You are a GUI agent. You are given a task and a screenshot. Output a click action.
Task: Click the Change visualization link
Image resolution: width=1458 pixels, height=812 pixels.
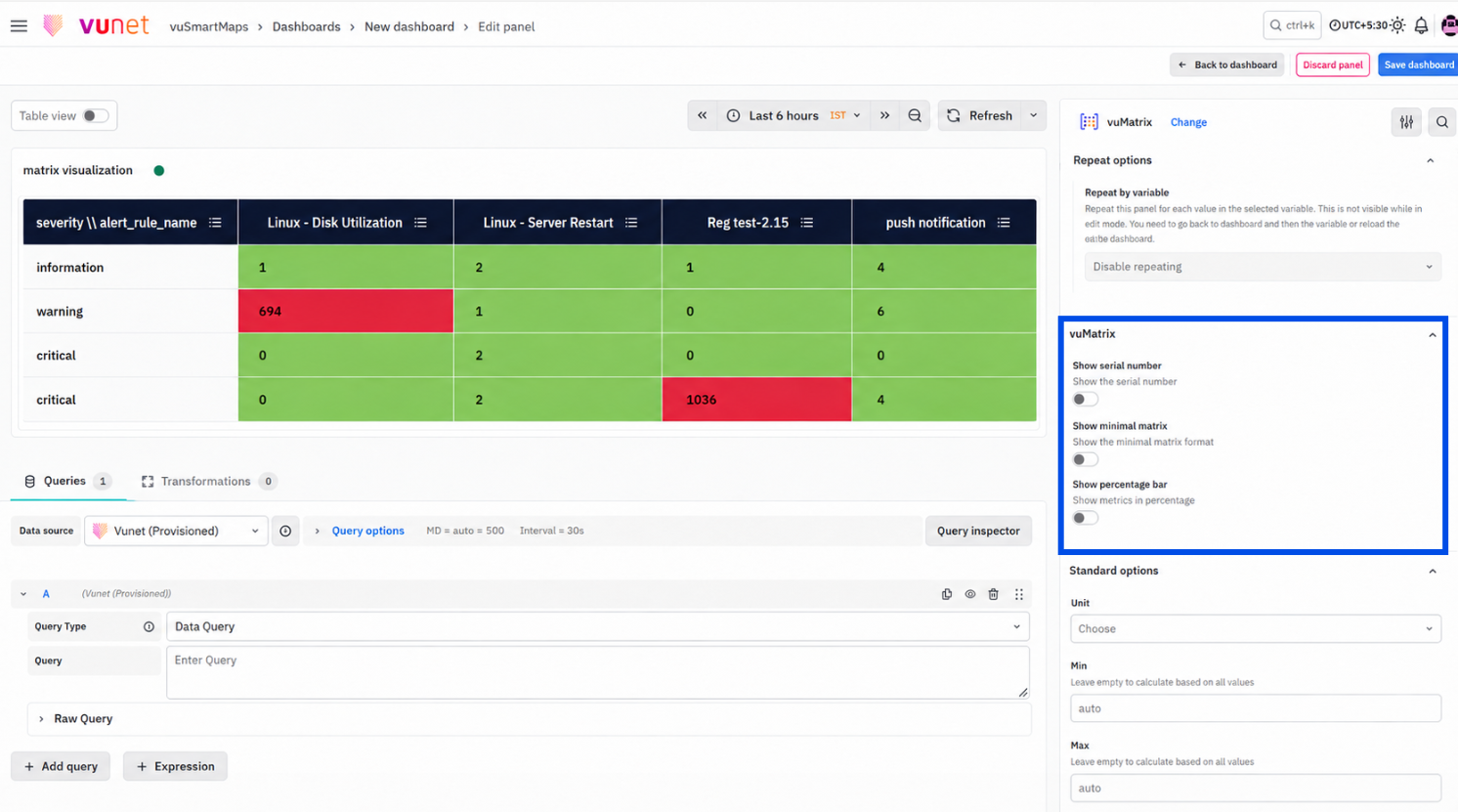click(1188, 122)
